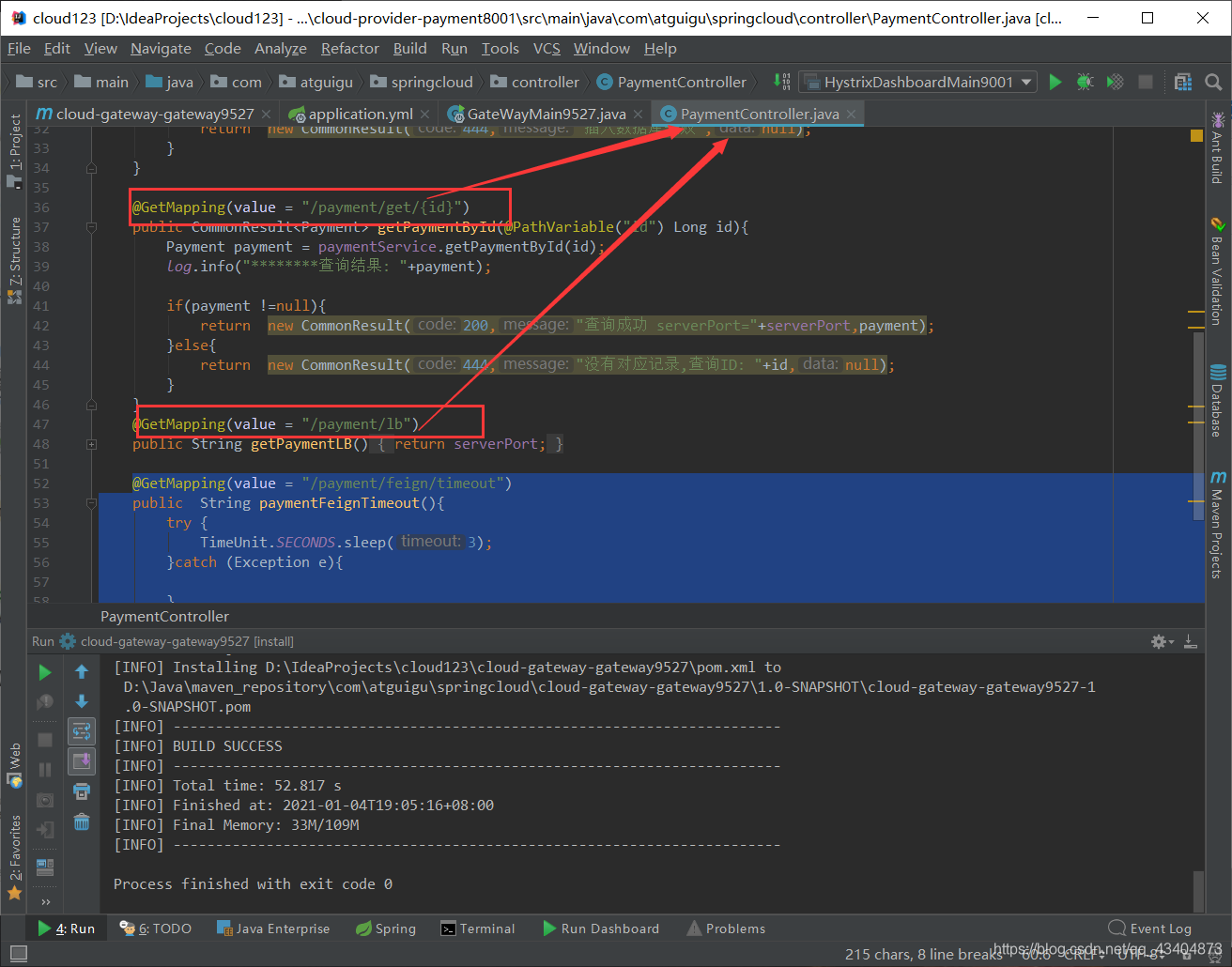This screenshot has height=967, width=1232.
Task: Open the File menu
Action: tap(19, 48)
